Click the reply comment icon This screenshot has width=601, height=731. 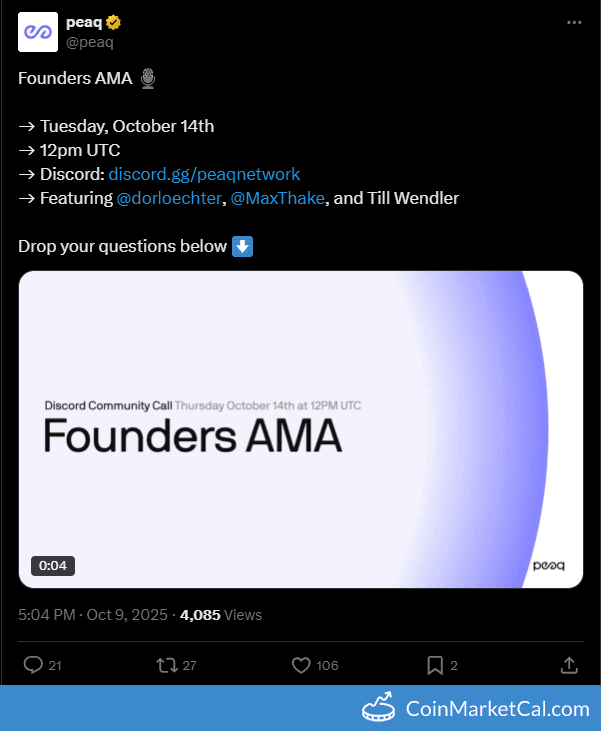click(x=33, y=665)
